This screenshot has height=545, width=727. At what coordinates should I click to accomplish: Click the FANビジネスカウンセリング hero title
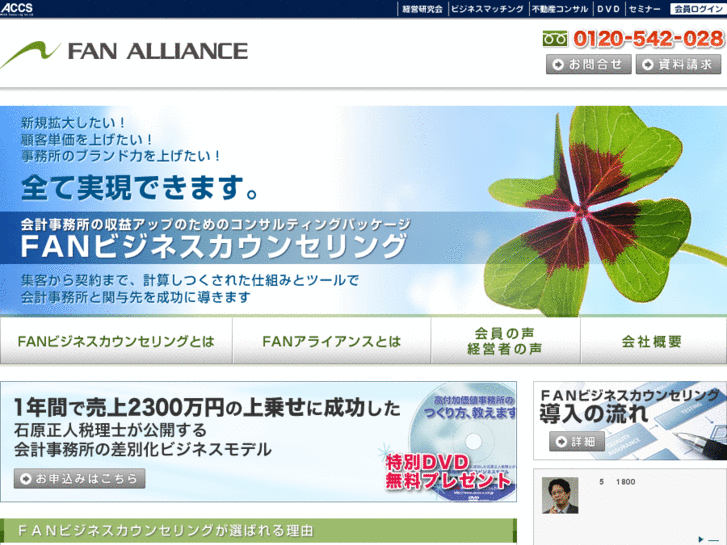(214, 246)
